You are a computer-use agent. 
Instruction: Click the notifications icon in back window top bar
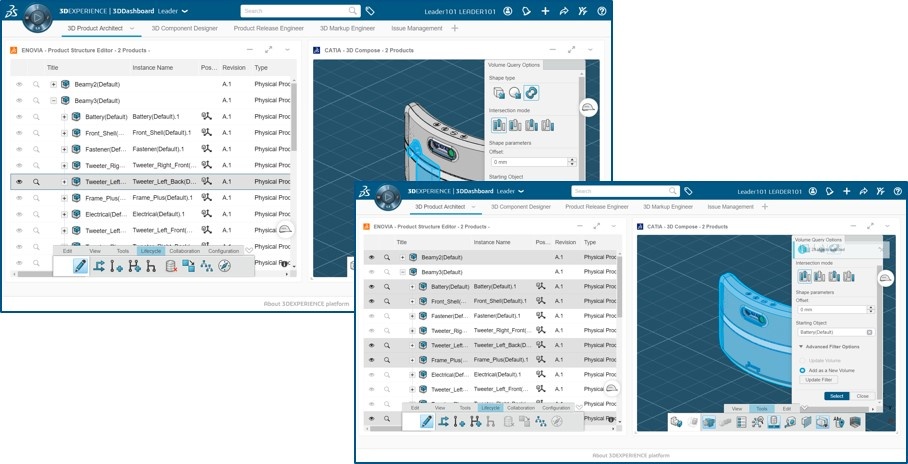click(526, 11)
